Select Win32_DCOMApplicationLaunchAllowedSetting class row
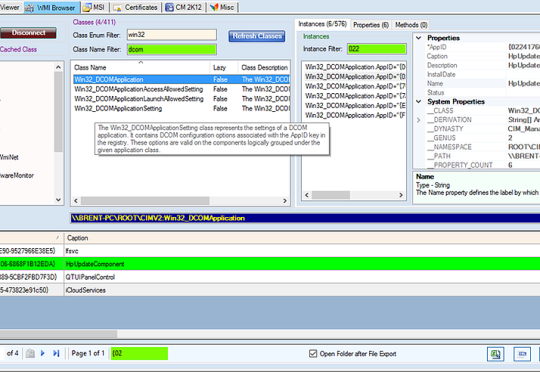540x372 pixels. coord(181,99)
